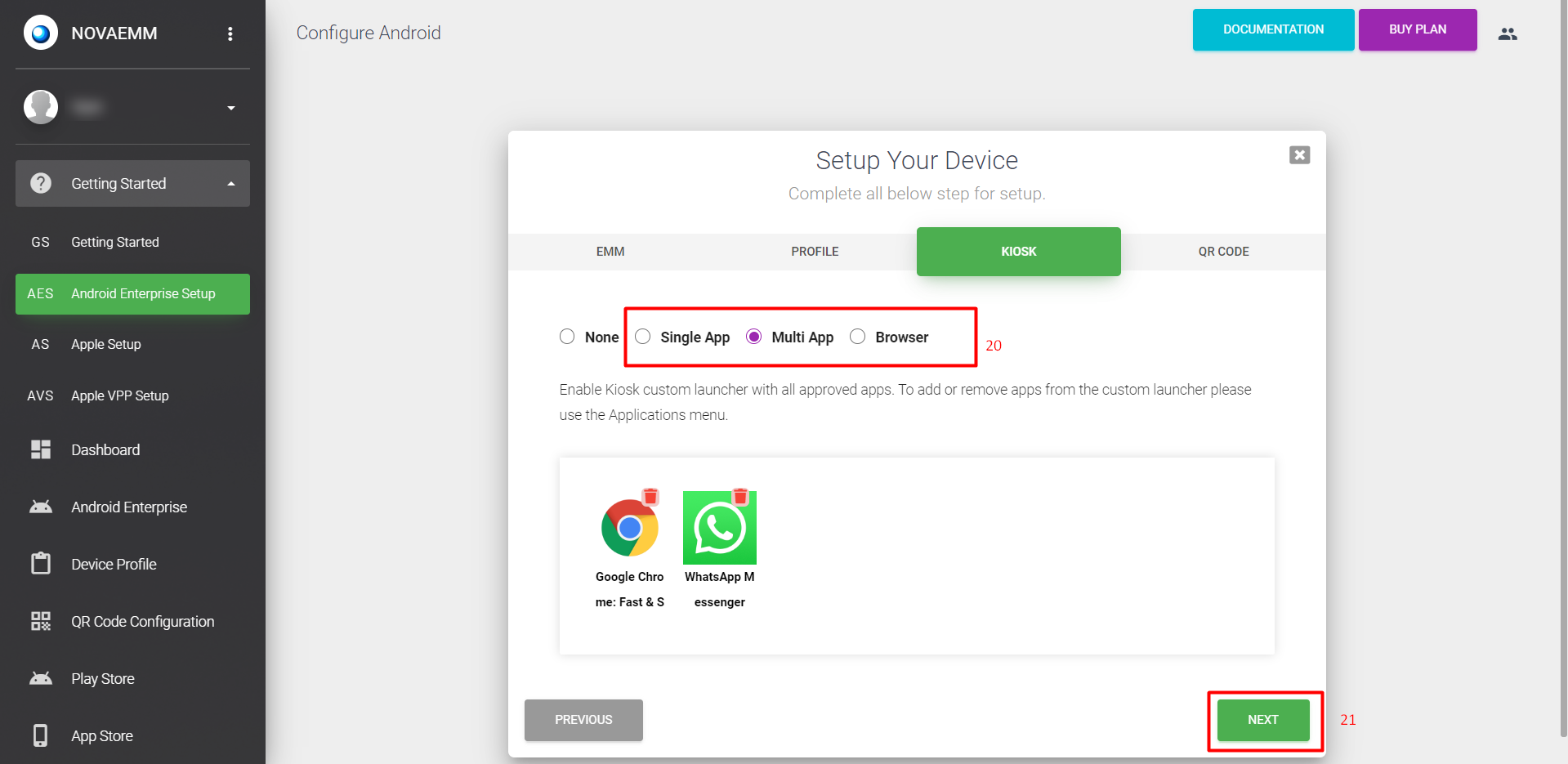This screenshot has height=764, width=1568.
Task: Select the Browser radio button
Action: coord(858,337)
